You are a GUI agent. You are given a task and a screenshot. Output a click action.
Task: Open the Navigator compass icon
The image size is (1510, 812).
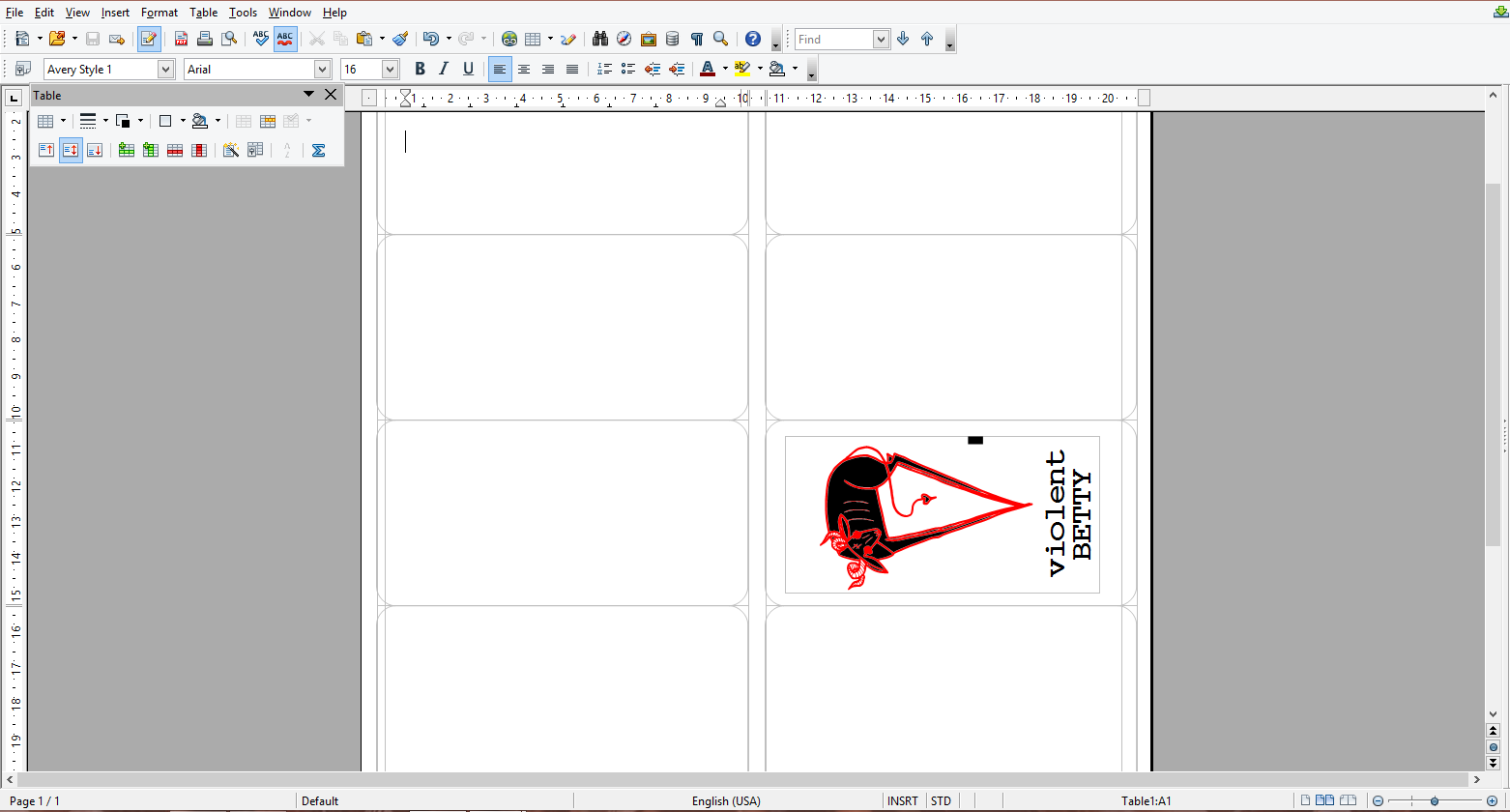coord(624,39)
